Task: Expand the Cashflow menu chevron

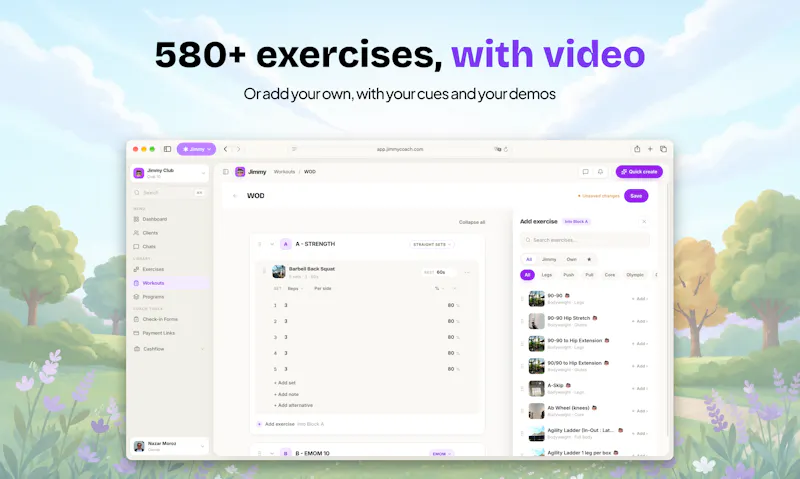Action: [203, 349]
